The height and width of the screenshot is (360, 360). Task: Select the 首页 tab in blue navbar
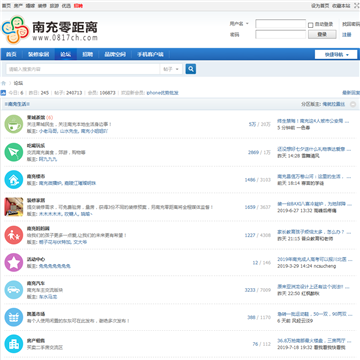pyautogui.click(x=11, y=54)
